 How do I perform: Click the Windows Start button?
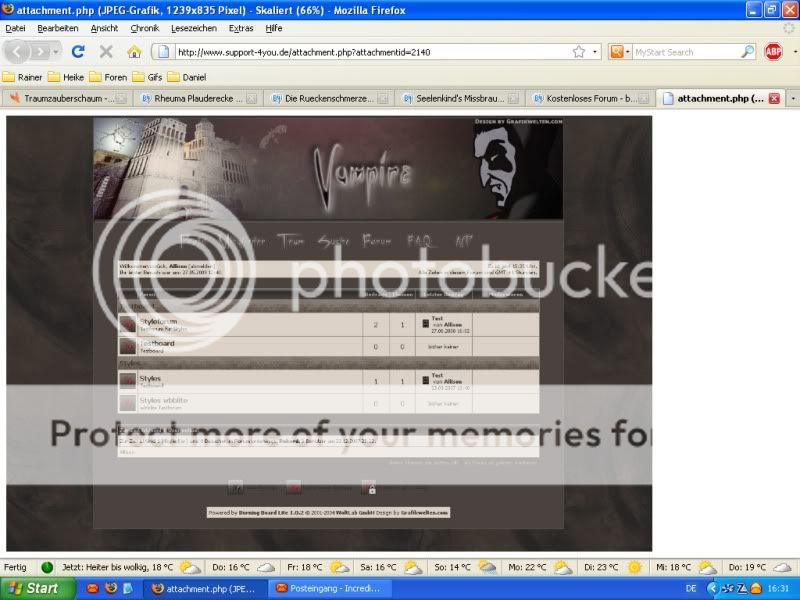click(35, 588)
